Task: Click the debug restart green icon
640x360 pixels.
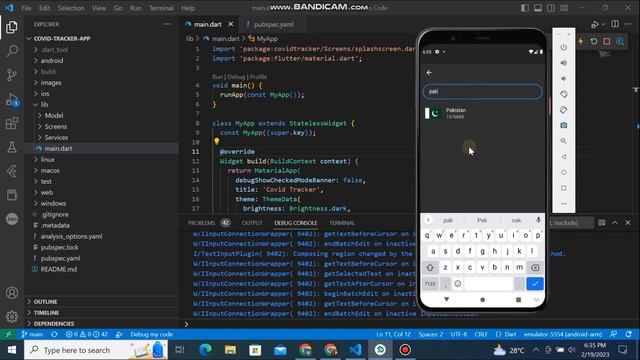Action: tap(594, 41)
